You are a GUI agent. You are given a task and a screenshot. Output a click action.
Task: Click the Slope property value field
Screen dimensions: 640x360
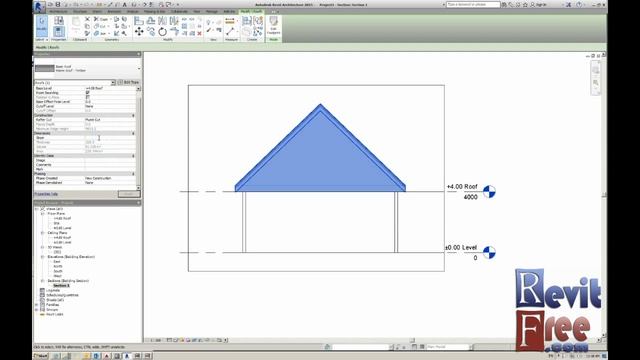pyautogui.click(x=110, y=138)
